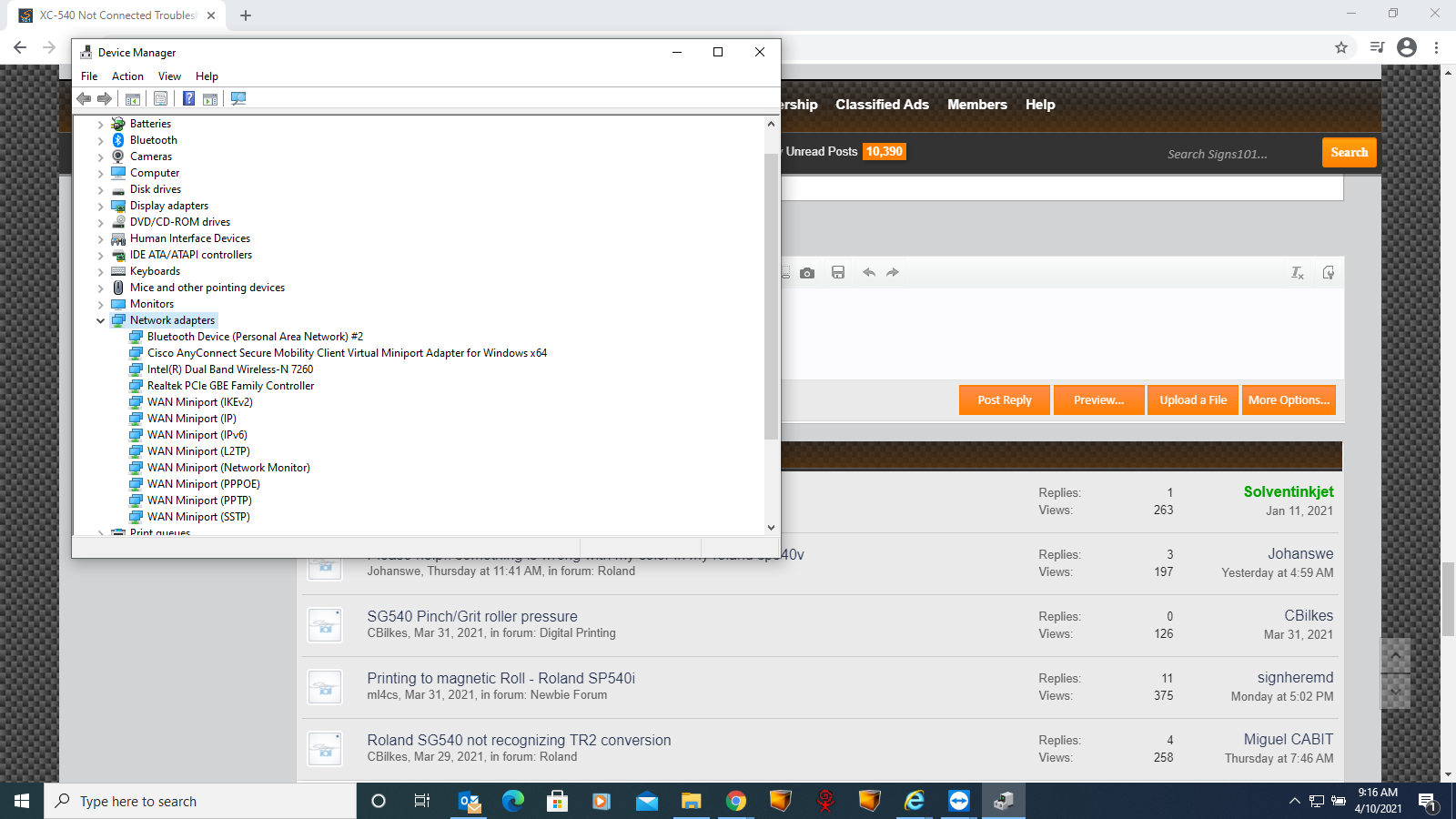Open new browser tab plus button
Image resolution: width=1456 pixels, height=819 pixels.
click(246, 15)
